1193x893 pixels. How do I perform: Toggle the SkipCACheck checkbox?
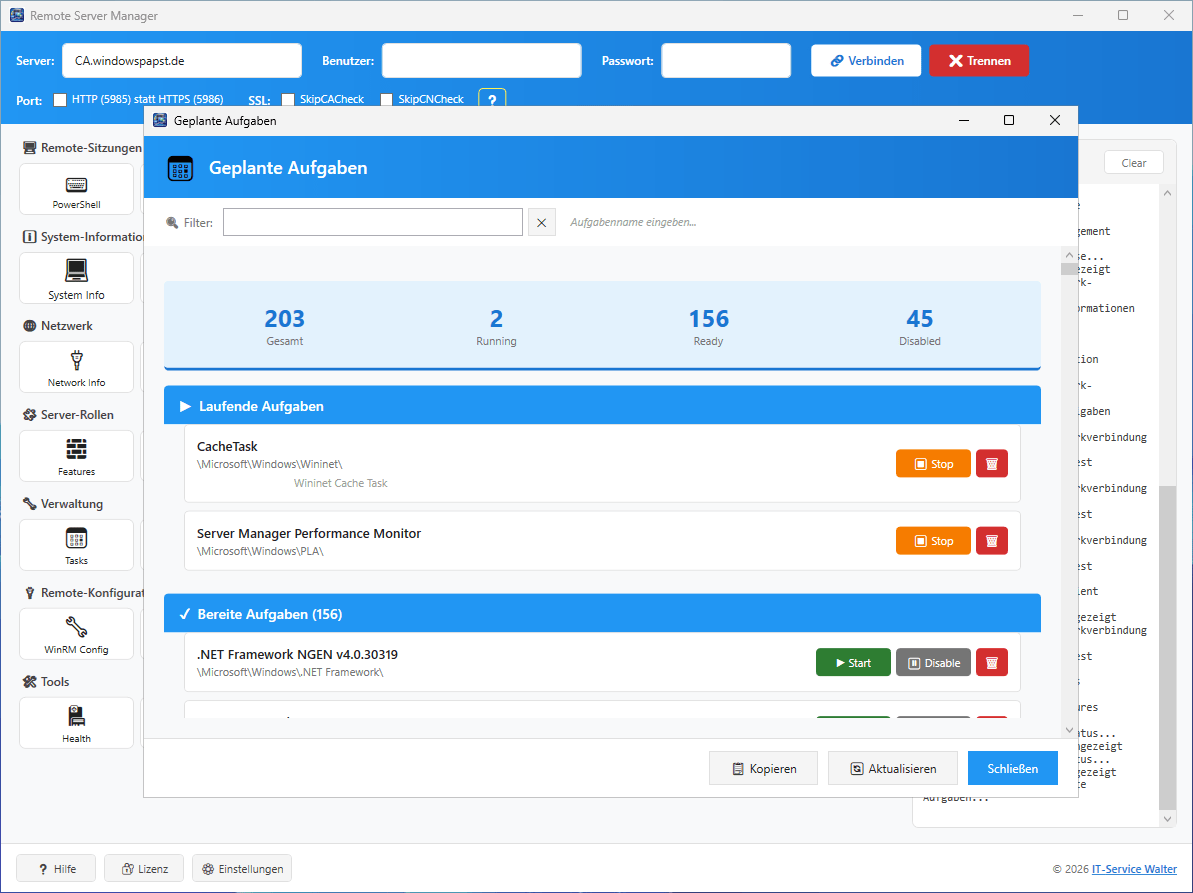tap(288, 100)
